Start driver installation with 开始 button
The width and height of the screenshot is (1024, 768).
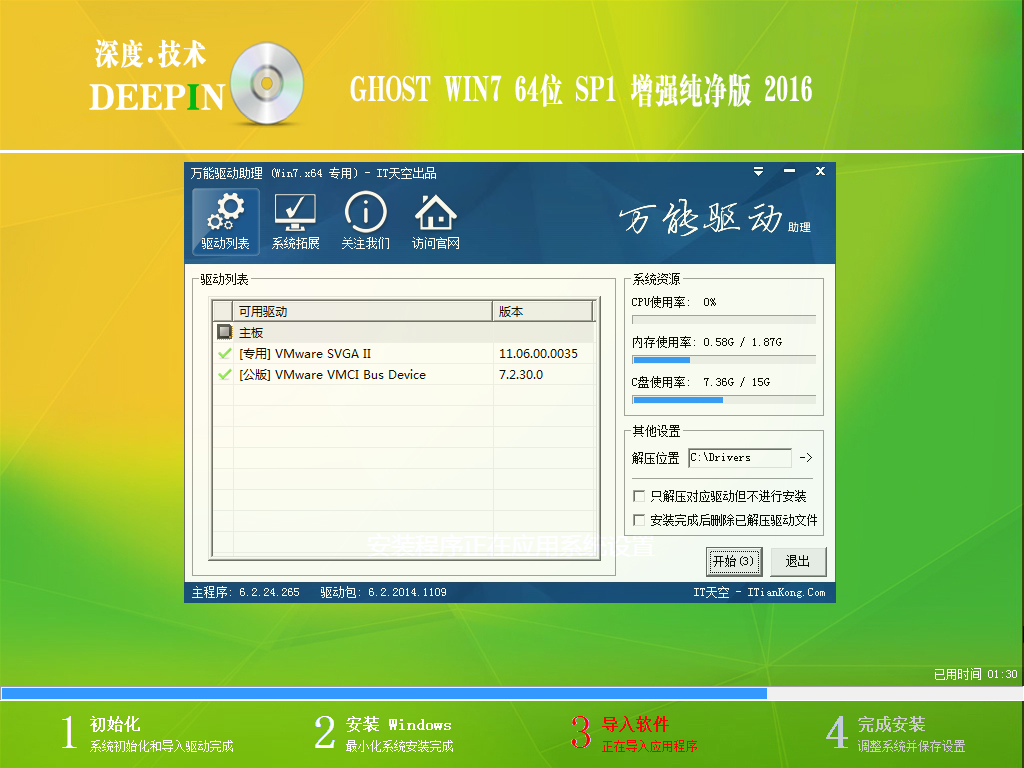(734, 562)
